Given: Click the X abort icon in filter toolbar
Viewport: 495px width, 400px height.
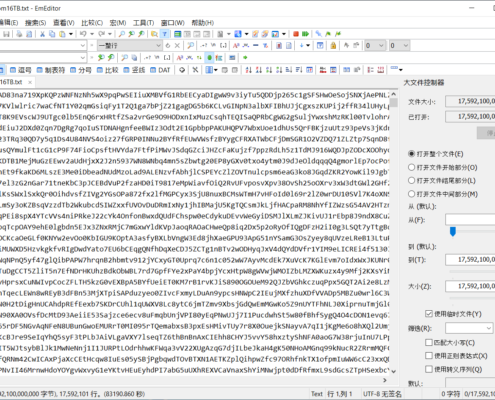Looking at the screenshot, I should coord(177,46).
